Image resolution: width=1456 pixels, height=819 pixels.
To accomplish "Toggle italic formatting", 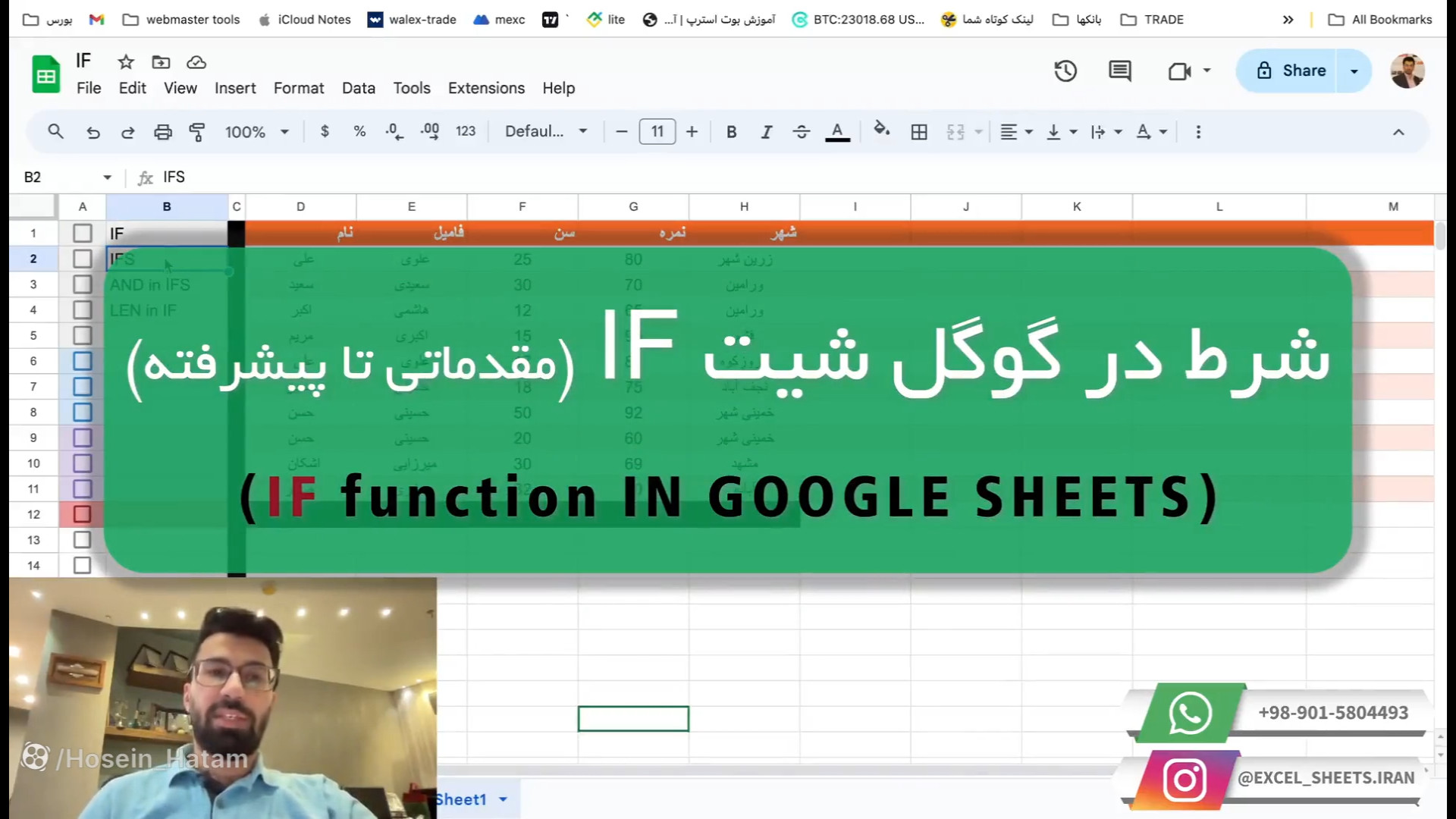I will click(767, 132).
